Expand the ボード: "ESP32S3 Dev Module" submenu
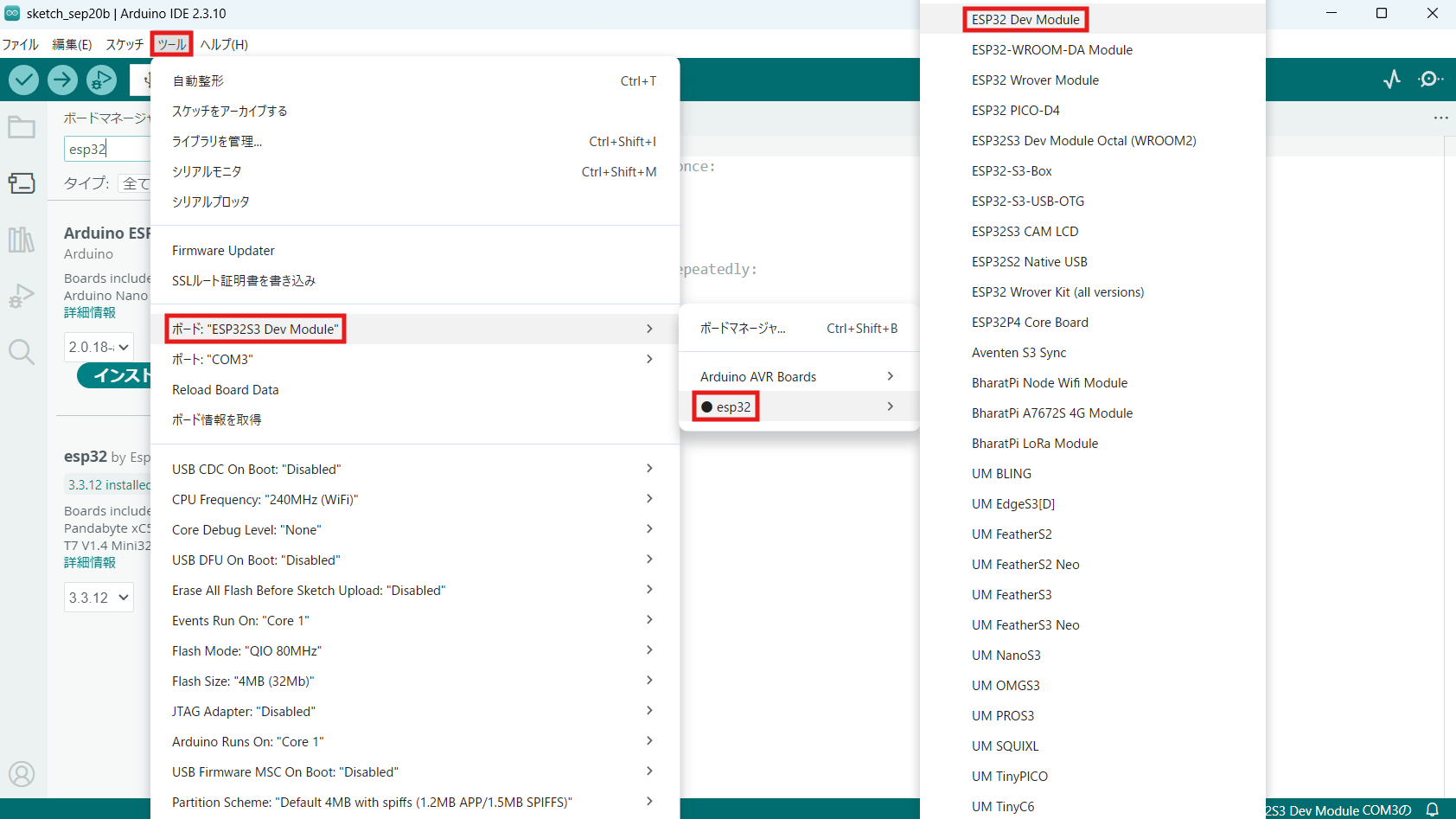Image resolution: width=1456 pixels, height=819 pixels. (415, 329)
